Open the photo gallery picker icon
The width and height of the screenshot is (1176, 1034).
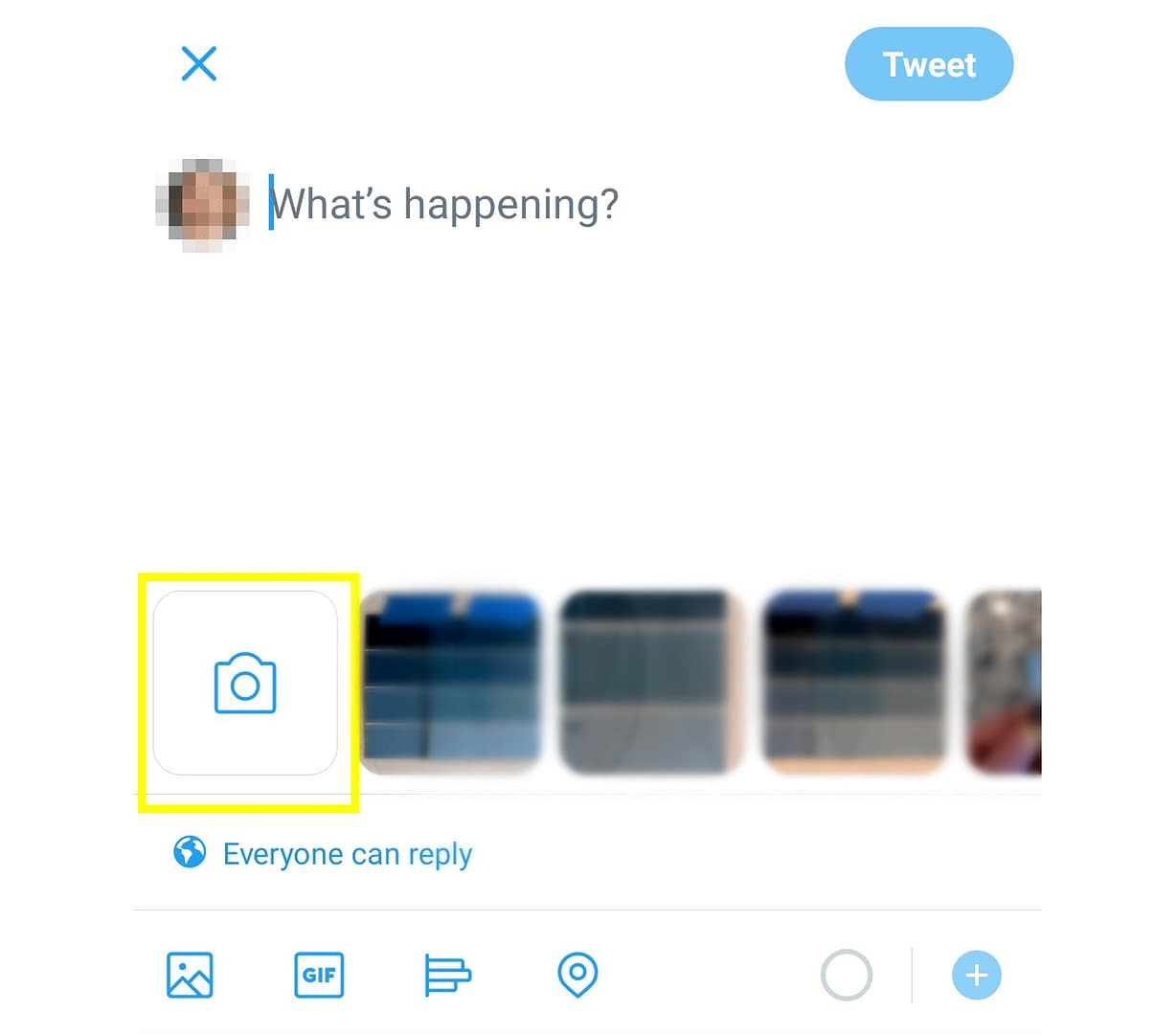(x=190, y=976)
